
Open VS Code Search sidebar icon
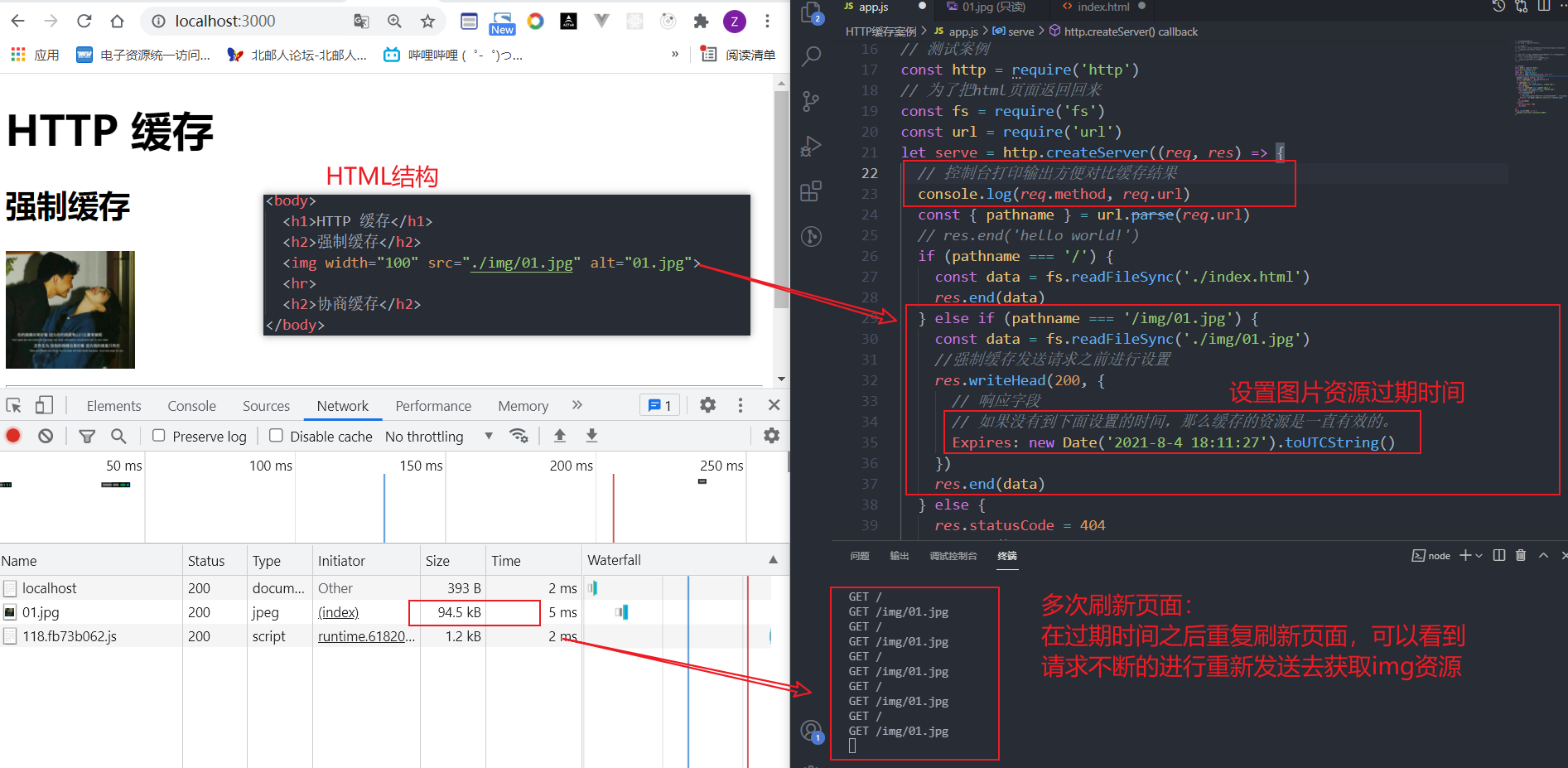point(811,56)
